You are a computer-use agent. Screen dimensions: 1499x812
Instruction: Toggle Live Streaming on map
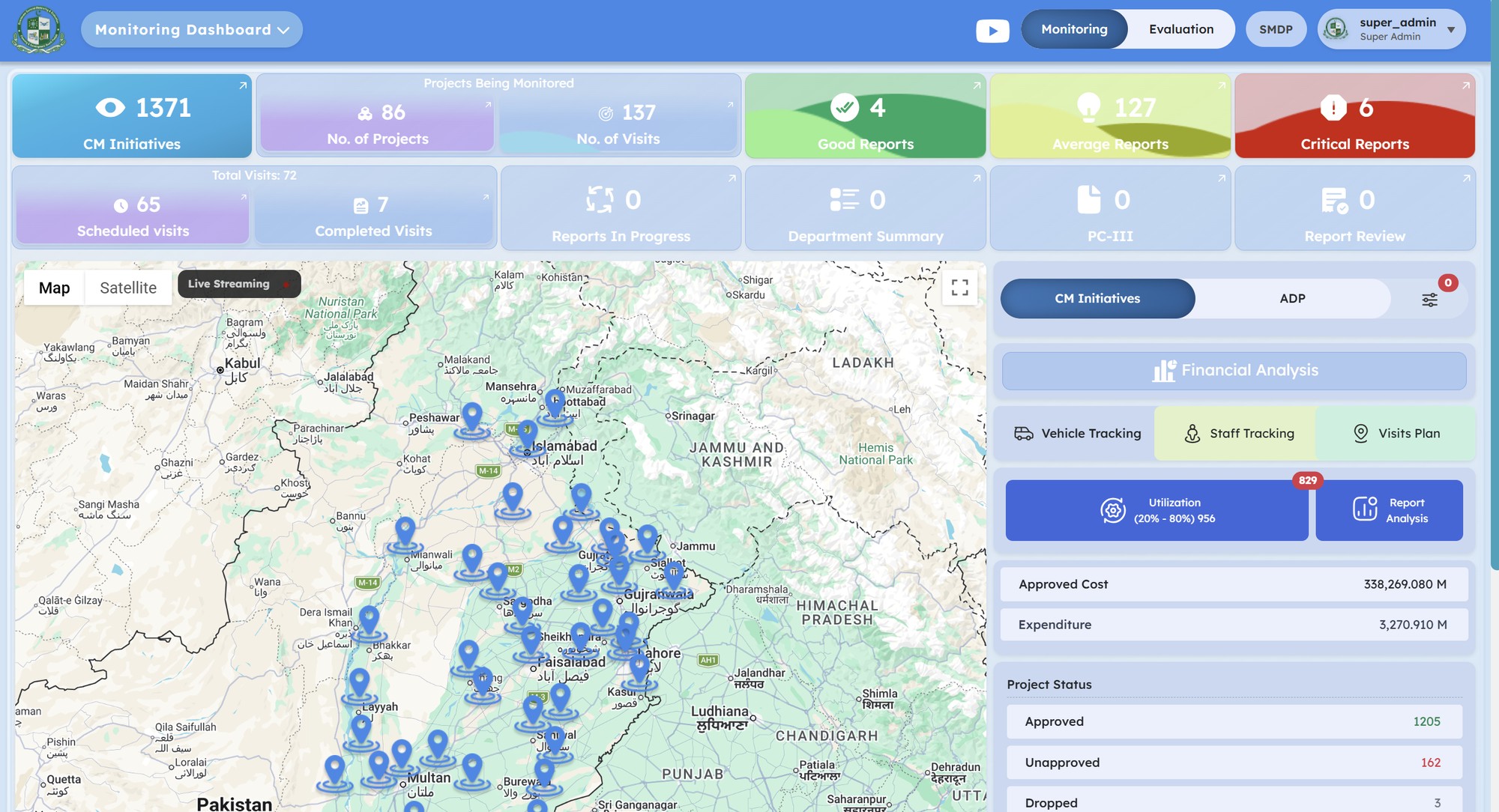239,284
